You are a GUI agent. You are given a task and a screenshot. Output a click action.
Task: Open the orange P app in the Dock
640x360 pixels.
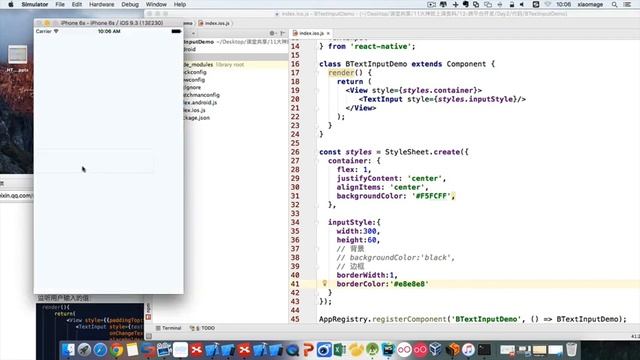click(308, 350)
